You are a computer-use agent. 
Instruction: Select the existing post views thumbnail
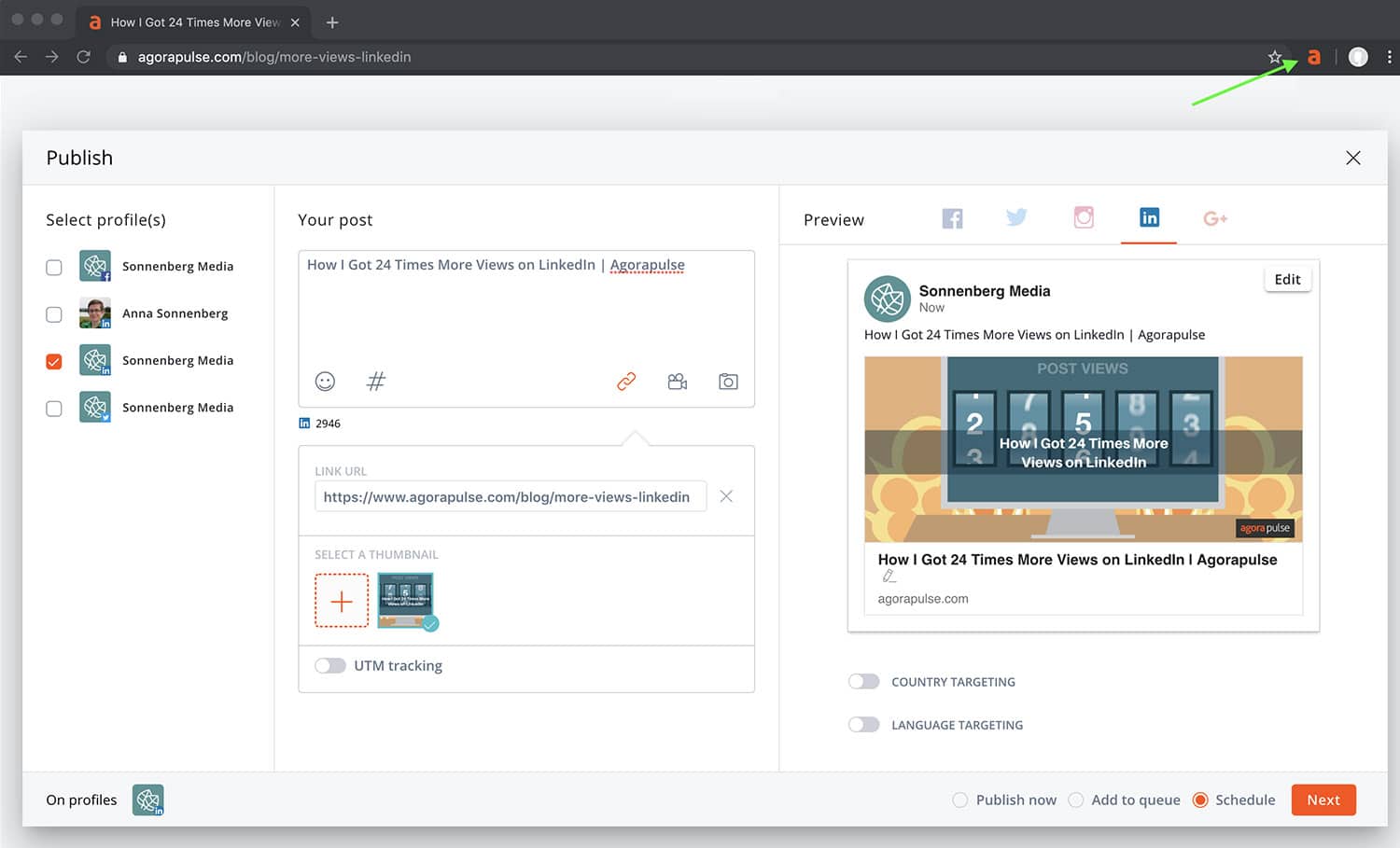(x=405, y=601)
